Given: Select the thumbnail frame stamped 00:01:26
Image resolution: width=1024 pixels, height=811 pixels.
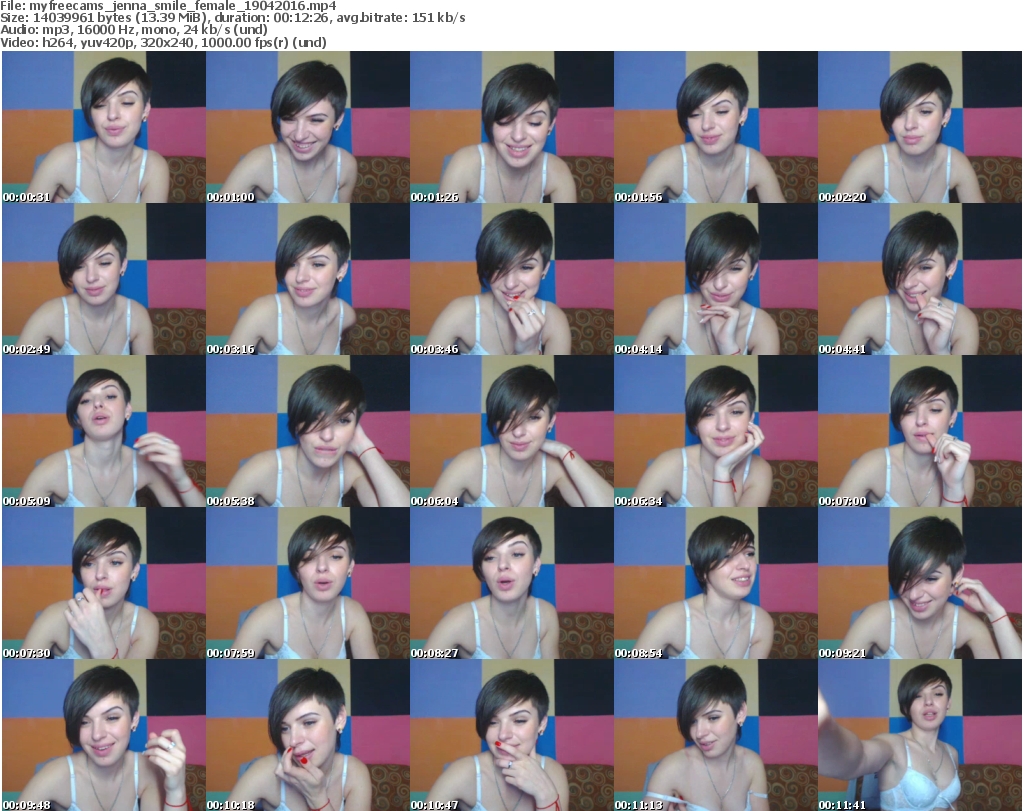Looking at the screenshot, I should [x=511, y=127].
